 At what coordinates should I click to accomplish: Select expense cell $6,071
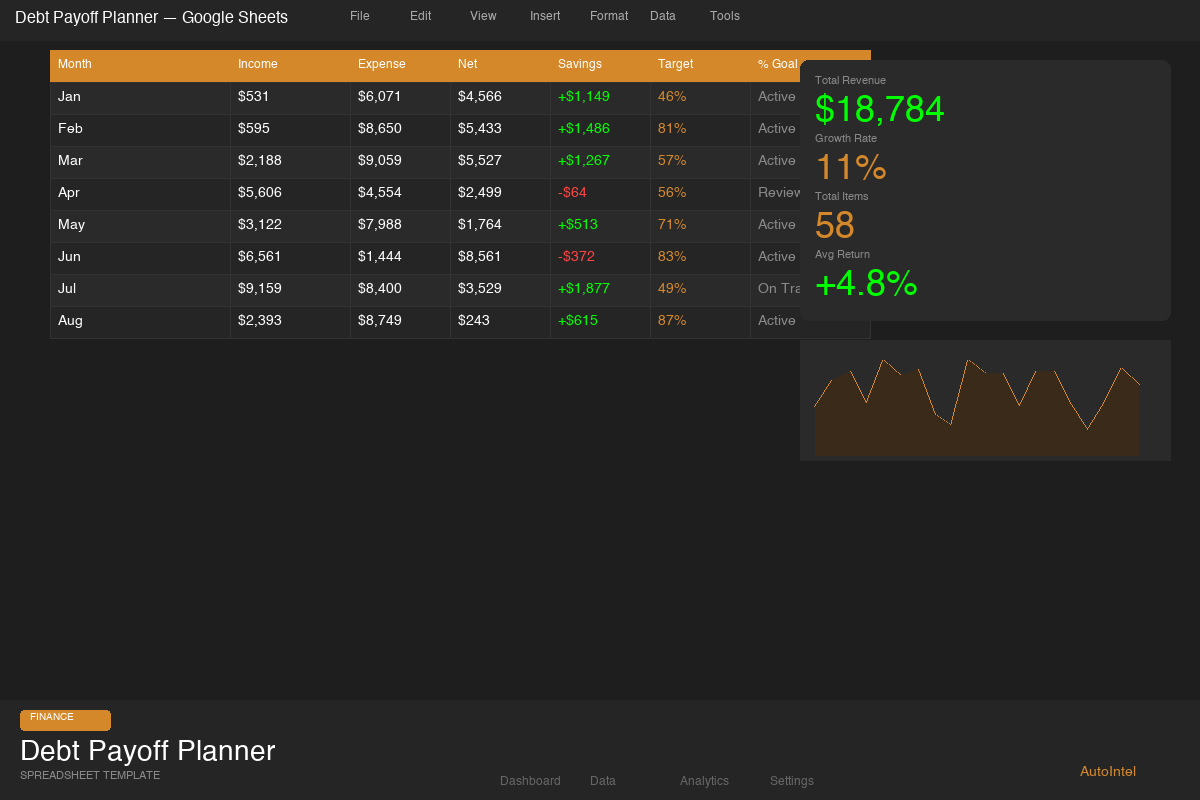[400, 98]
